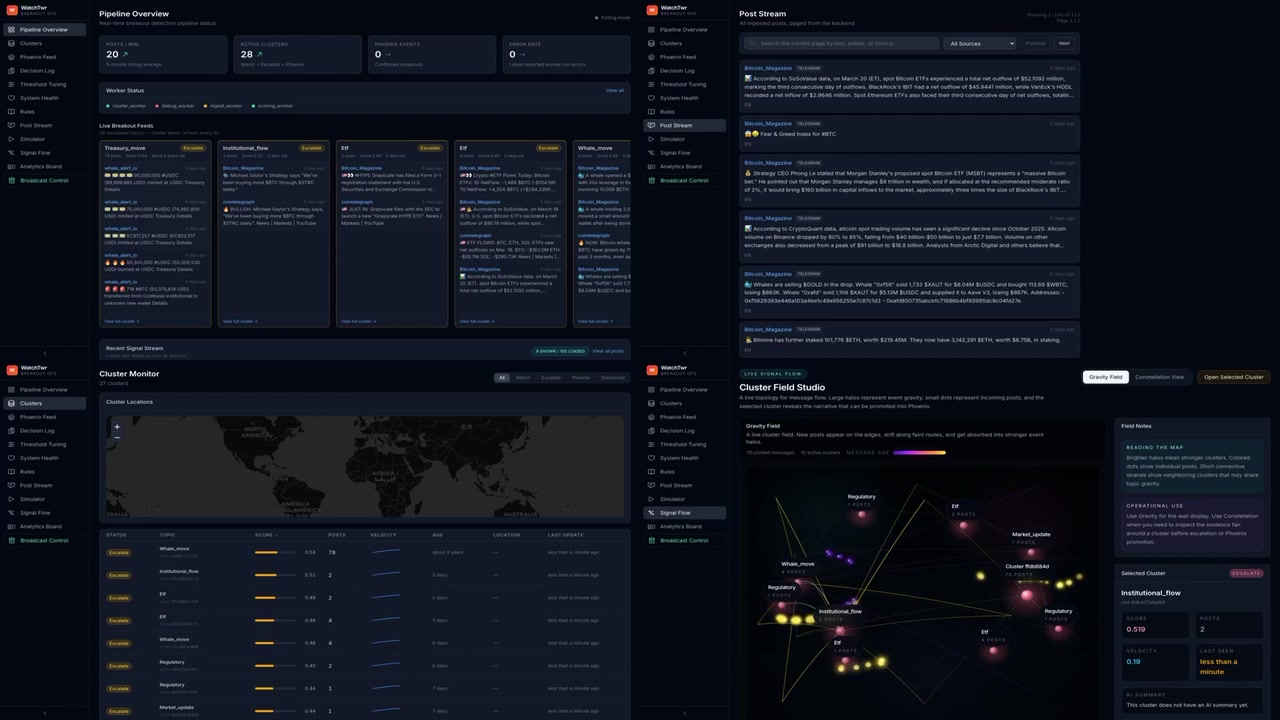
Task: Collapse the sidebar in Cluster Monitor window
Action: (x=44, y=713)
